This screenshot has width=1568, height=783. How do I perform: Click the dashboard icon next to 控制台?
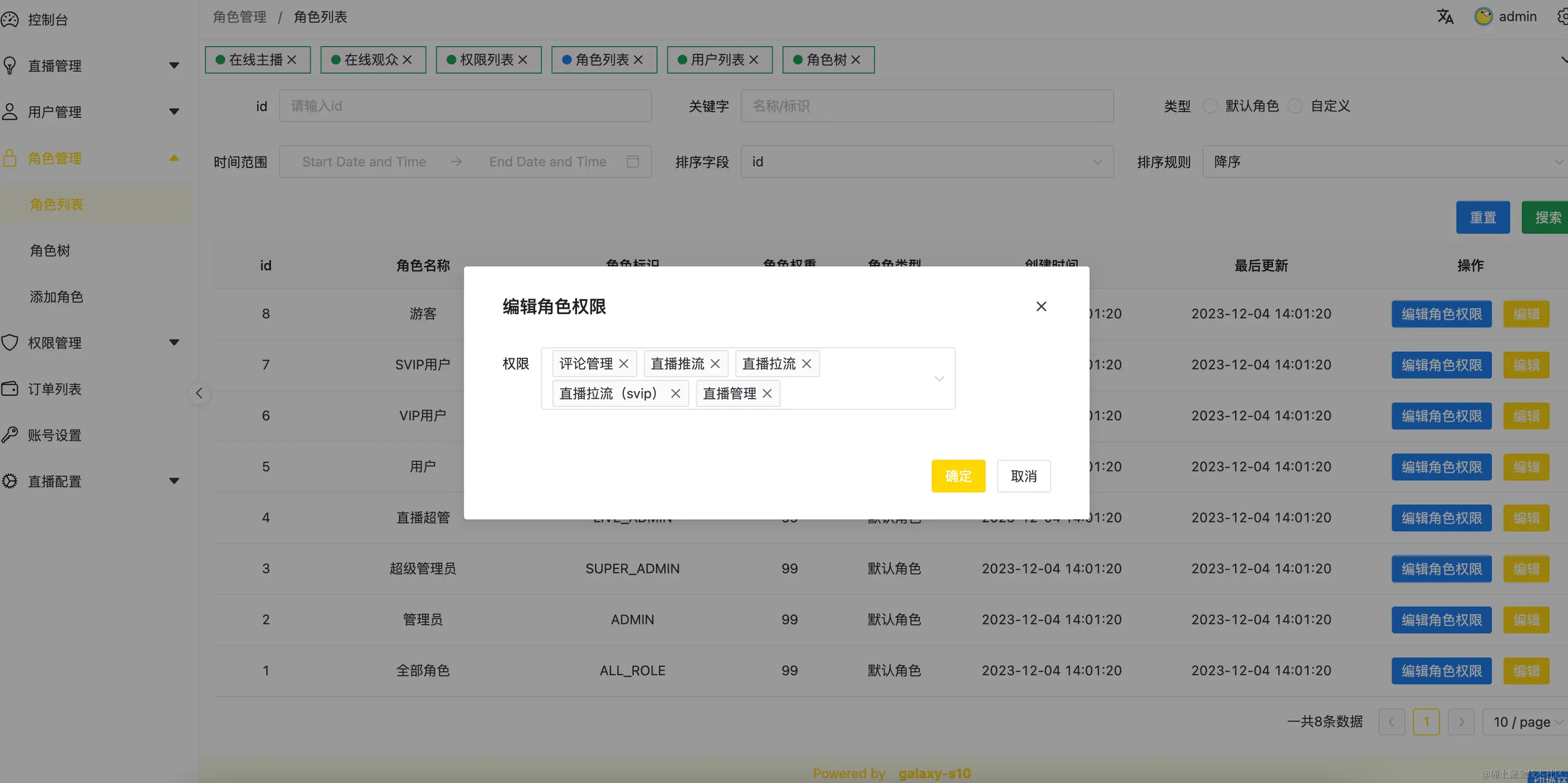coord(10,20)
